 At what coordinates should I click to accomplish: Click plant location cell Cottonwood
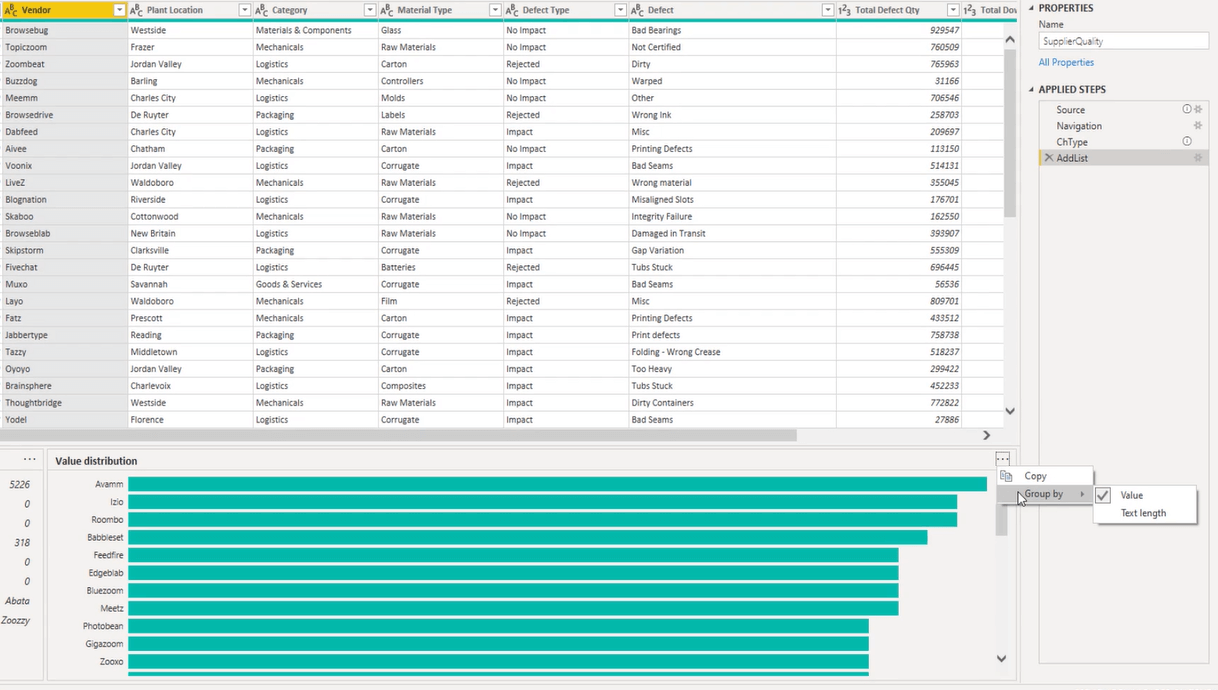[x=190, y=216]
